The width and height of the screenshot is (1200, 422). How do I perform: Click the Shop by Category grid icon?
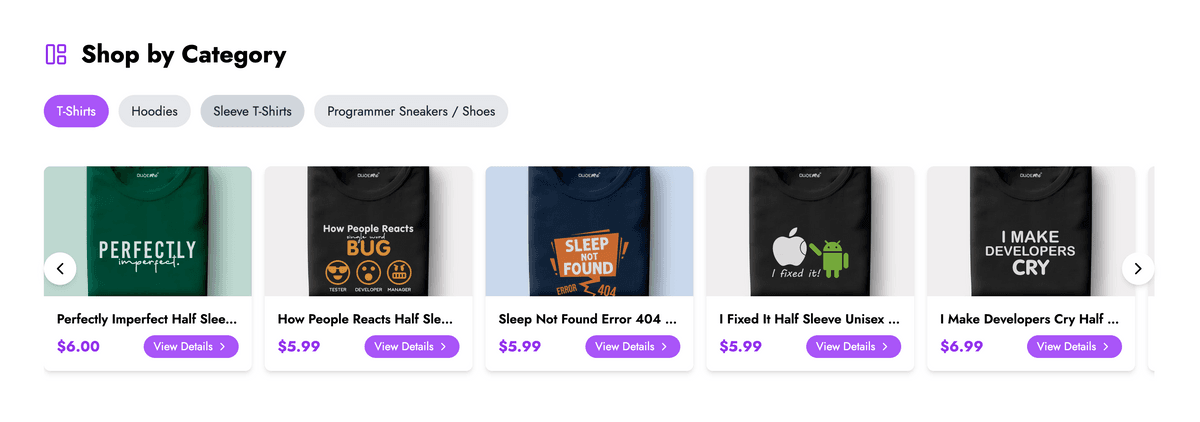tap(56, 54)
